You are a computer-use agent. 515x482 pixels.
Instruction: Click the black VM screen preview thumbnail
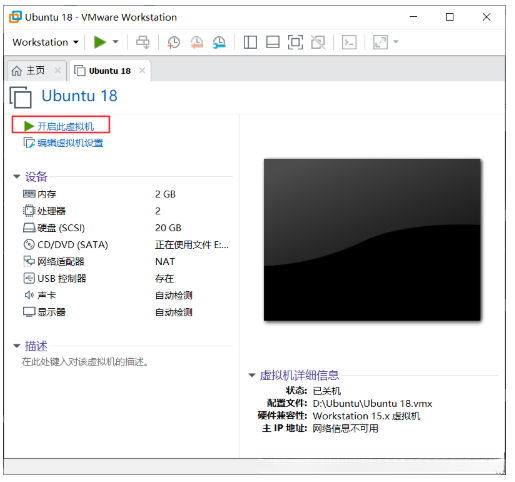[x=372, y=240]
